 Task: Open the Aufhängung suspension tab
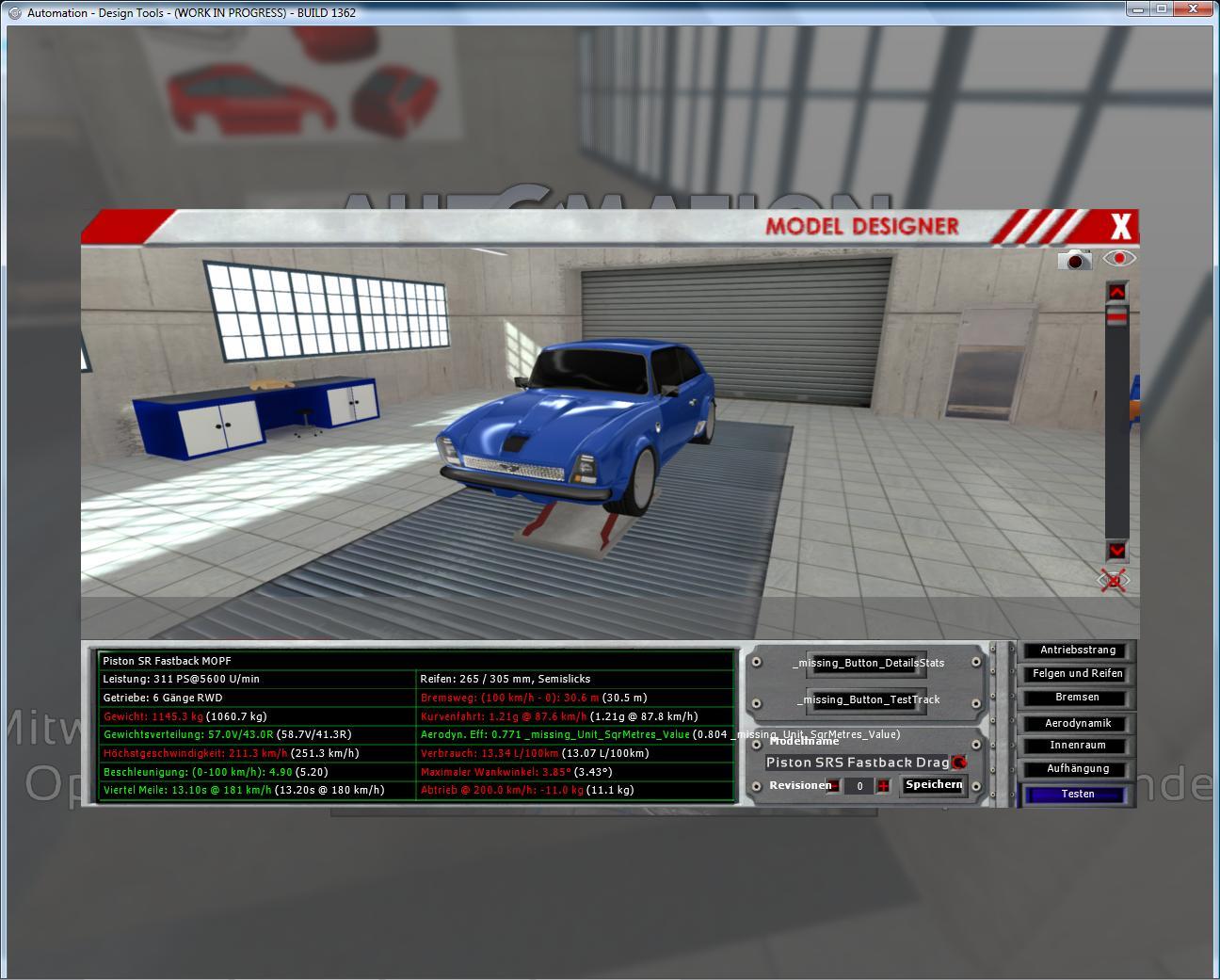[x=1077, y=769]
